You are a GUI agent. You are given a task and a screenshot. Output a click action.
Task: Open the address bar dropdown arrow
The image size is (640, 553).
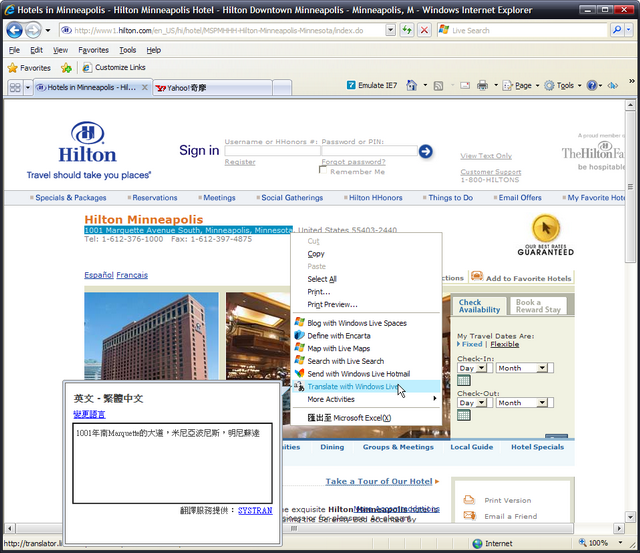point(390,30)
